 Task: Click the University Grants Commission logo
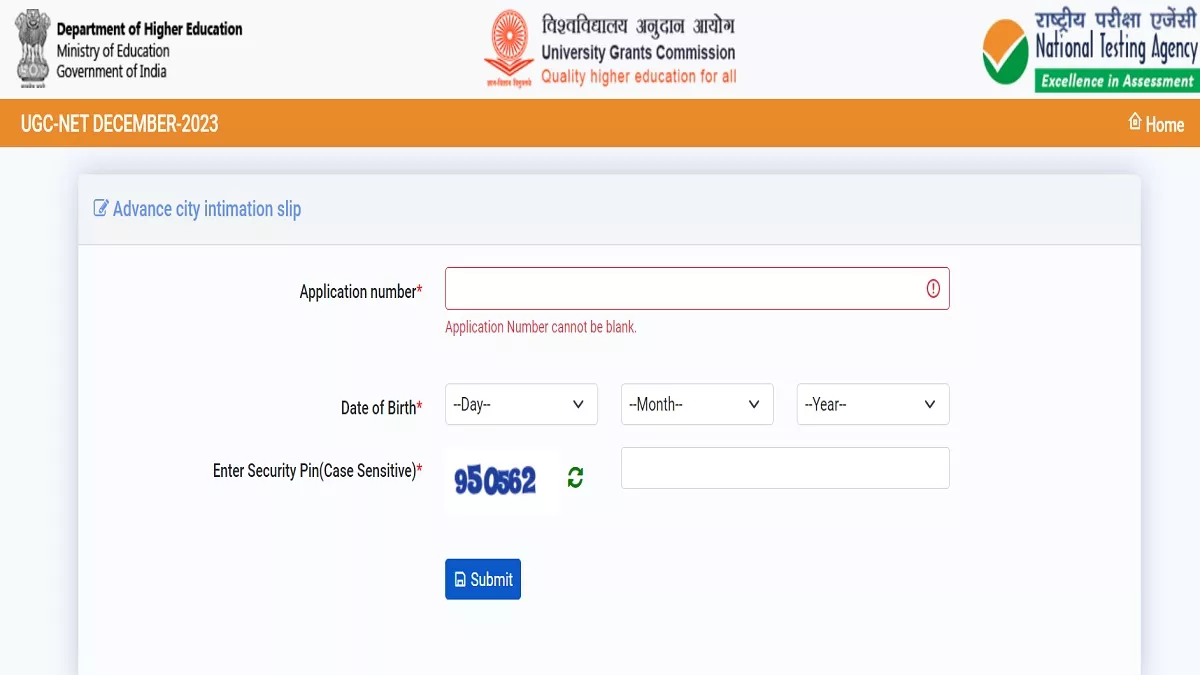(x=508, y=49)
